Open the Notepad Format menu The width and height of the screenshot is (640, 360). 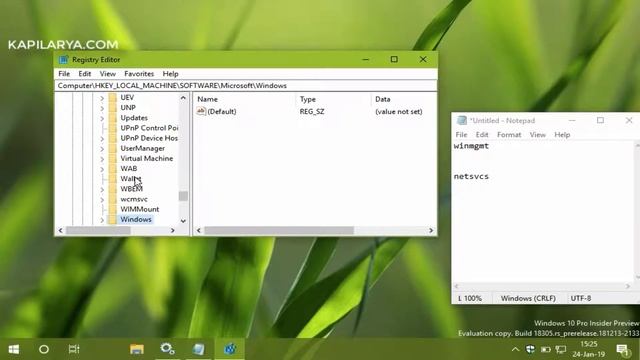pyautogui.click(x=509, y=135)
